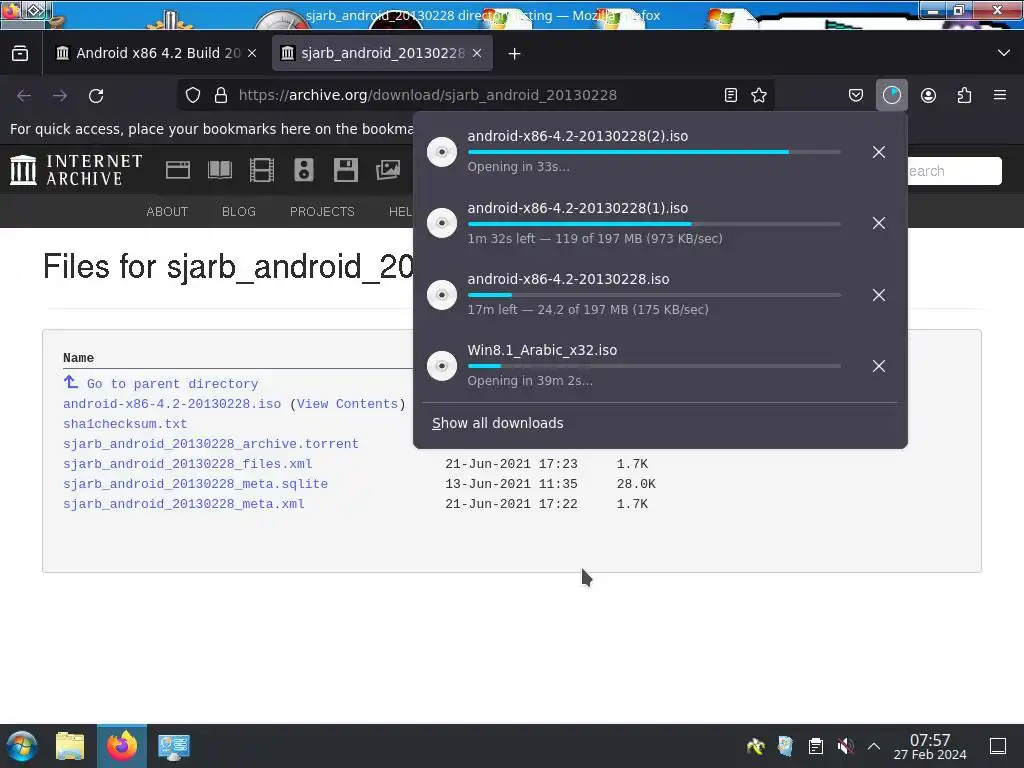Open the clipboard tray icon
The image size is (1024, 768).
816,746
